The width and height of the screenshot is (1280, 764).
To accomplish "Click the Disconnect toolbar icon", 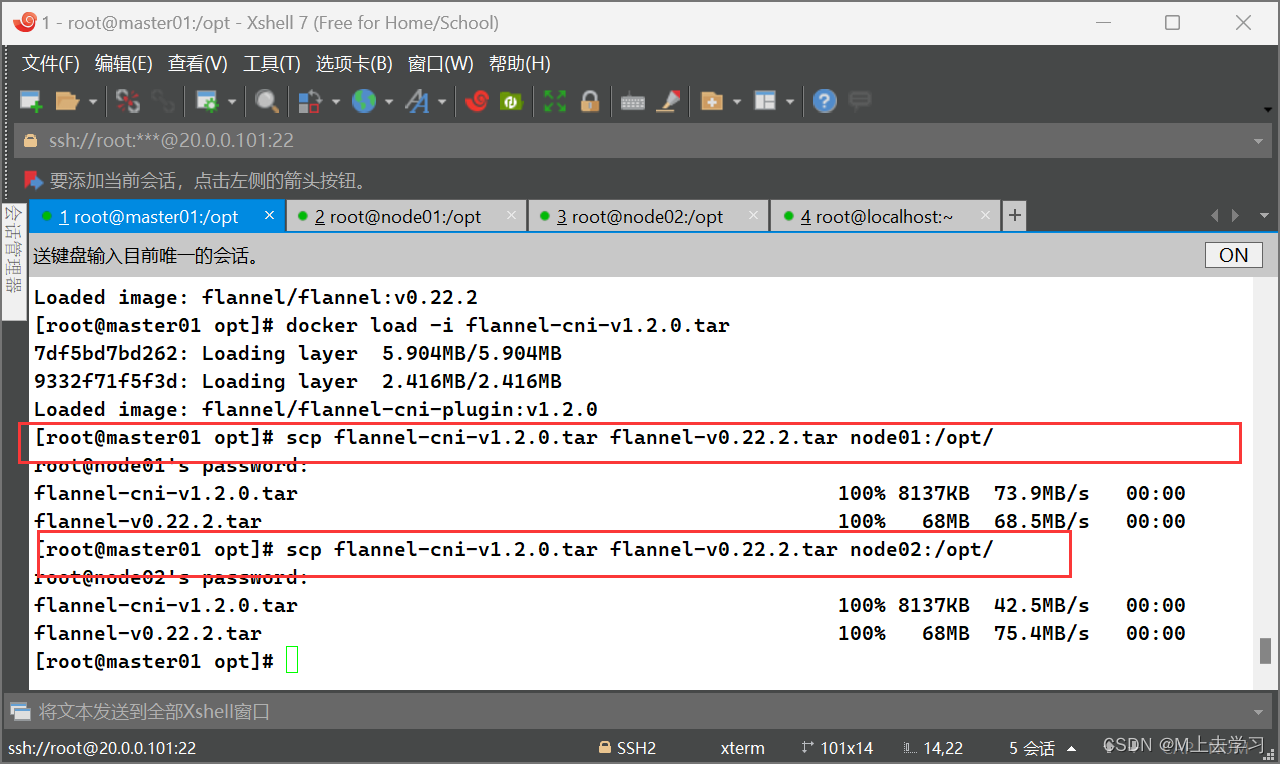I will 128,101.
